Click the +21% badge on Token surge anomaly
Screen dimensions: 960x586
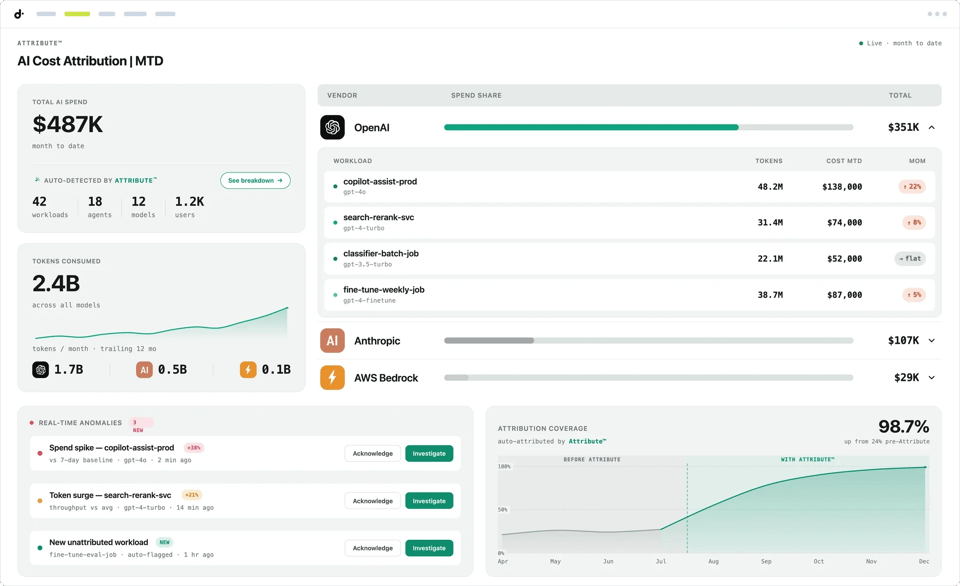pos(192,495)
